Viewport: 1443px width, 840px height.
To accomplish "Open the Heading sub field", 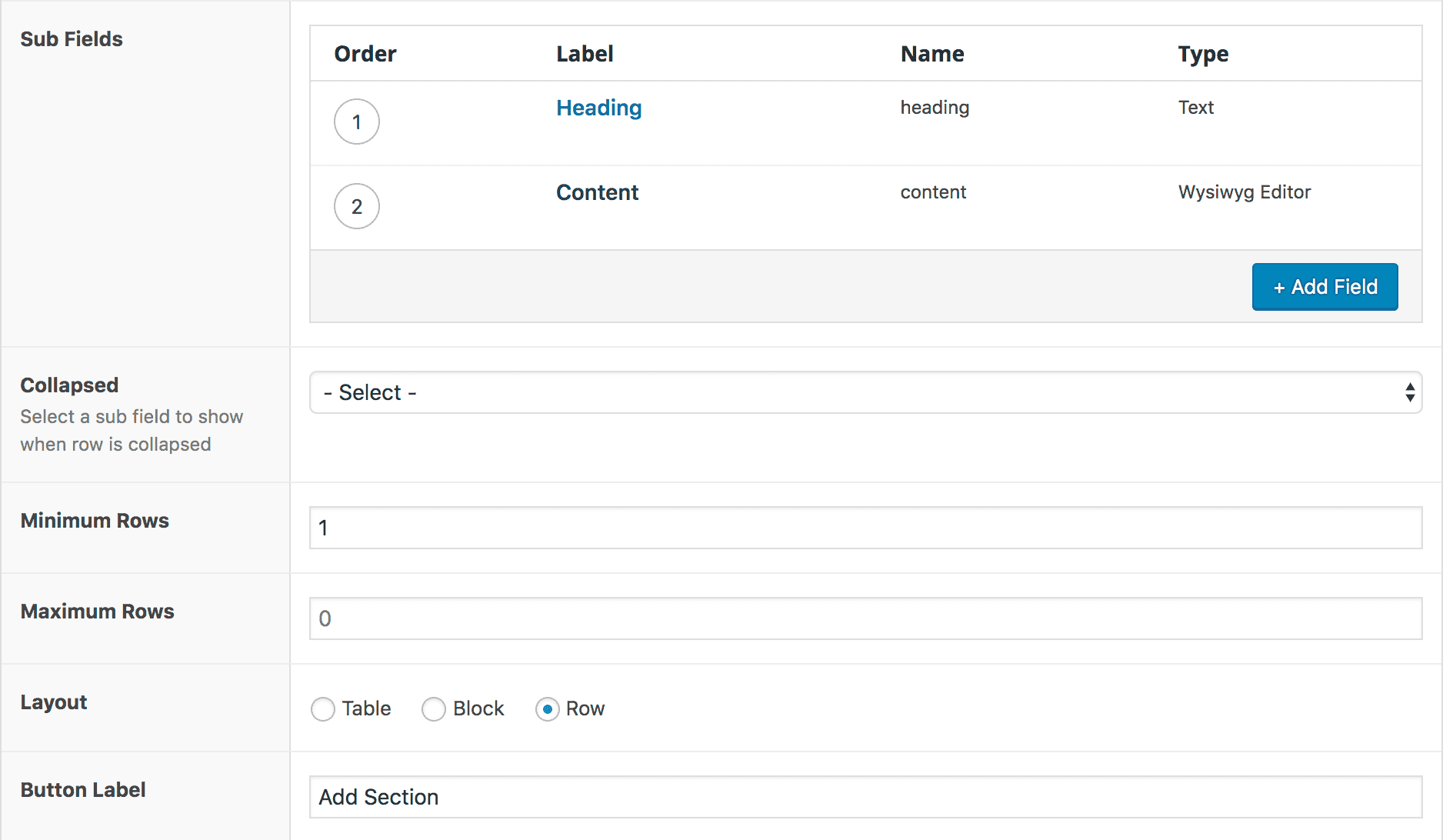I will pos(598,108).
